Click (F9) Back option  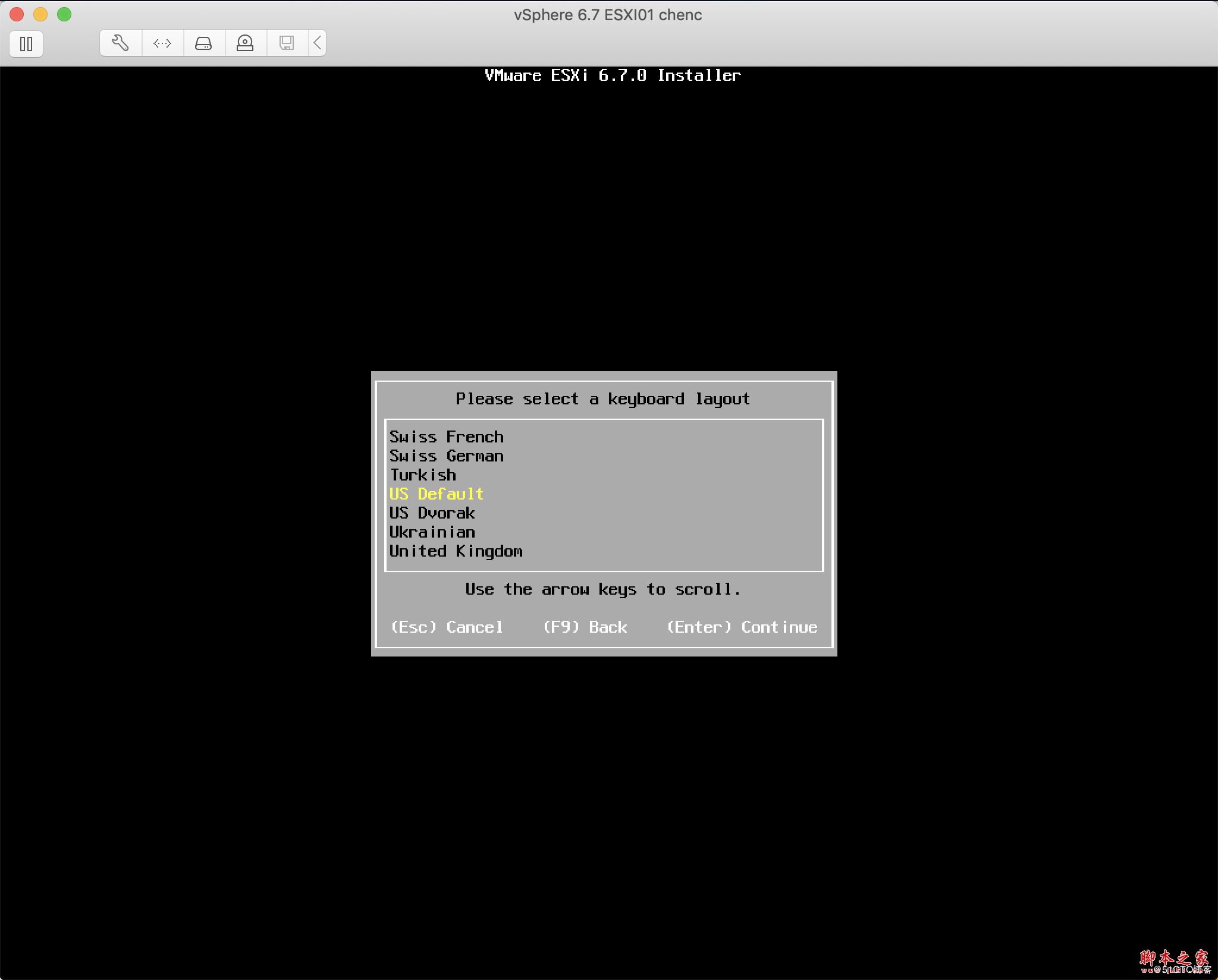[x=585, y=627]
